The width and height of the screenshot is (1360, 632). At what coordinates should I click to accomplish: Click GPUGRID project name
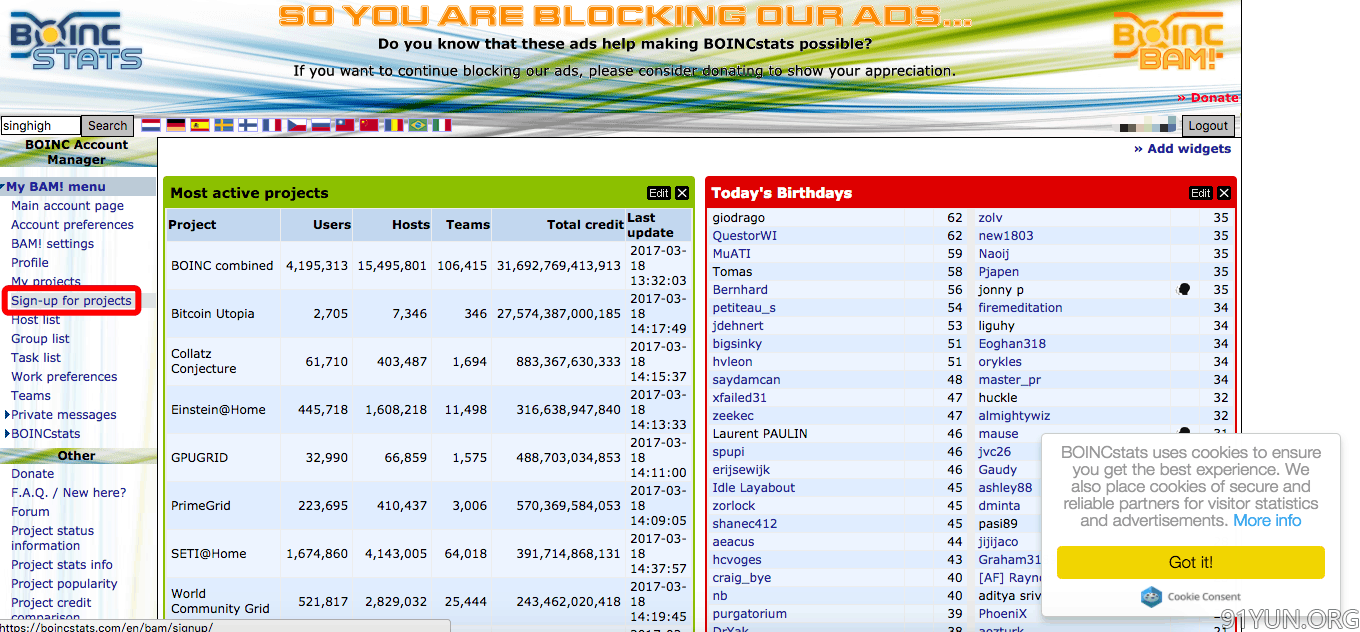(200, 458)
